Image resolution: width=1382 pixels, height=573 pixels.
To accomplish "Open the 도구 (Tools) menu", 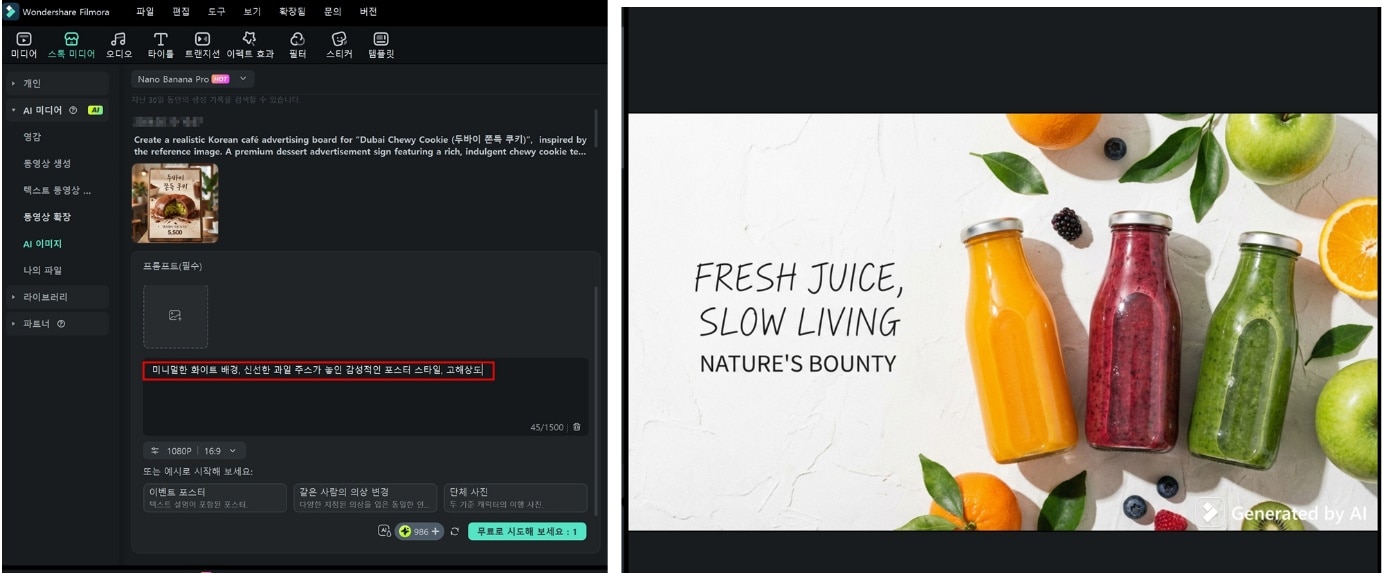I will point(216,12).
